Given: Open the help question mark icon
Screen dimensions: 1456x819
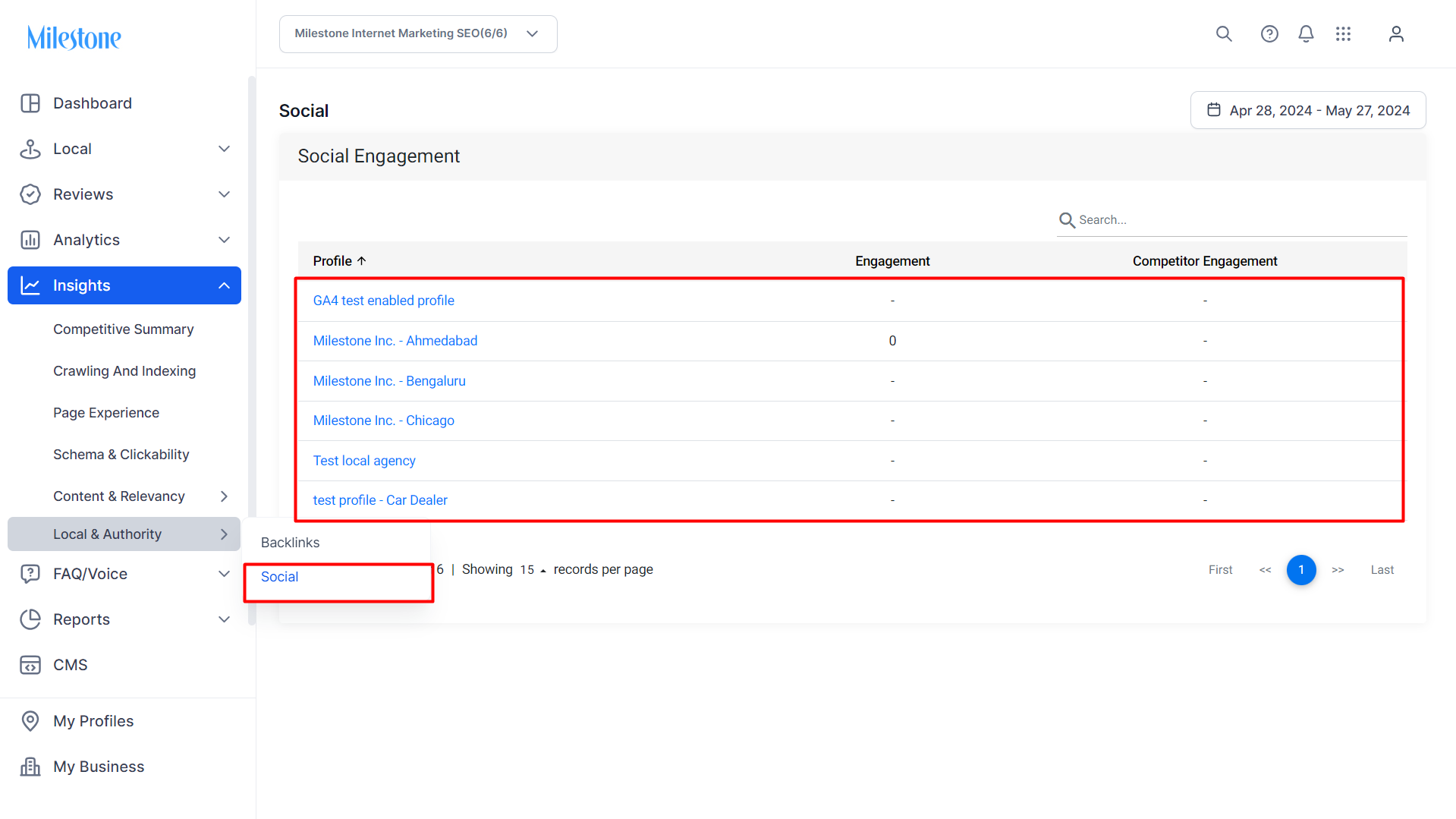Looking at the screenshot, I should coord(1269,33).
